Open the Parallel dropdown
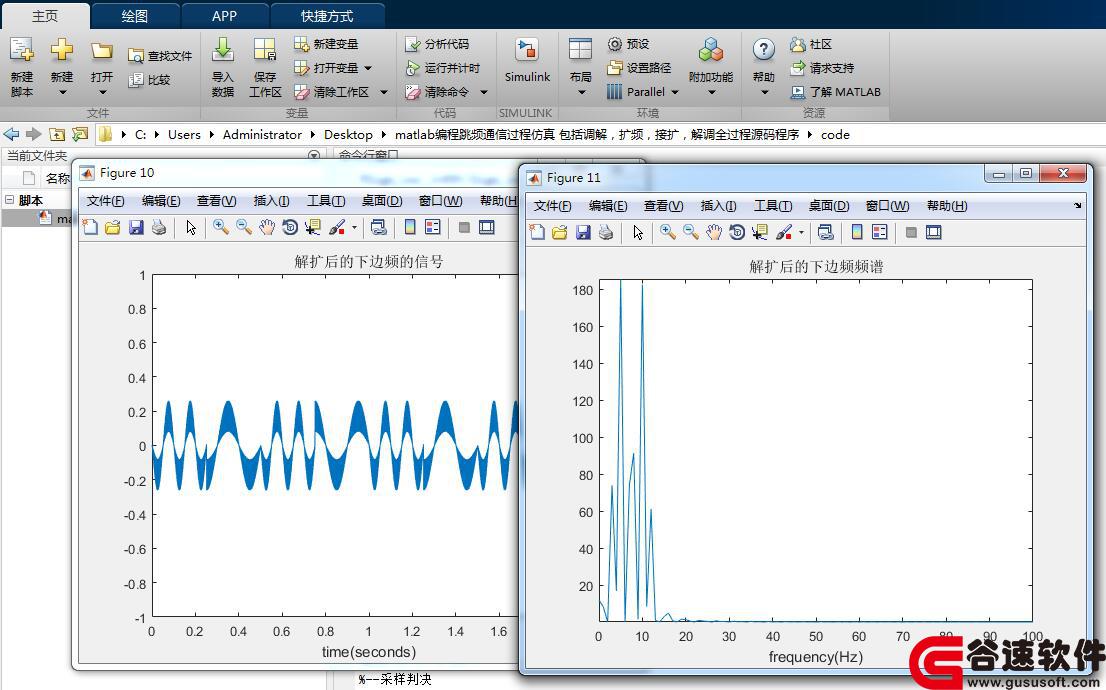Image resolution: width=1106 pixels, height=690 pixels. click(675, 92)
